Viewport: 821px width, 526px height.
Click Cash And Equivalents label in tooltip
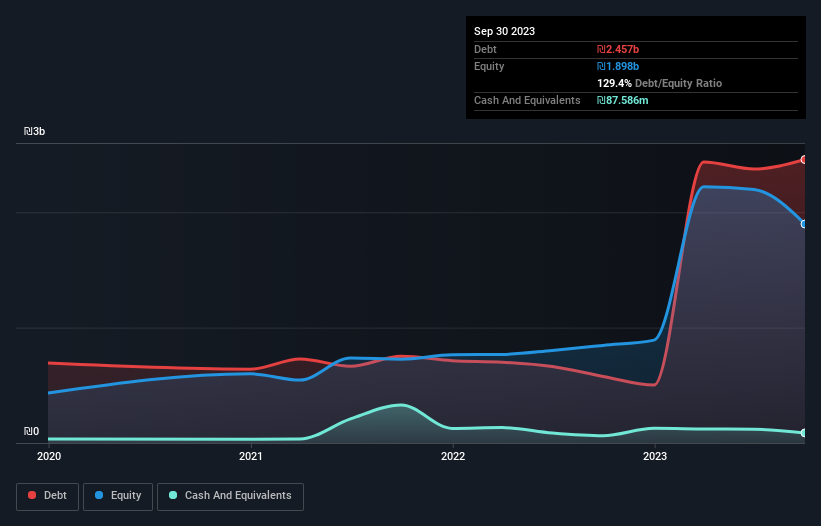pyautogui.click(x=527, y=100)
